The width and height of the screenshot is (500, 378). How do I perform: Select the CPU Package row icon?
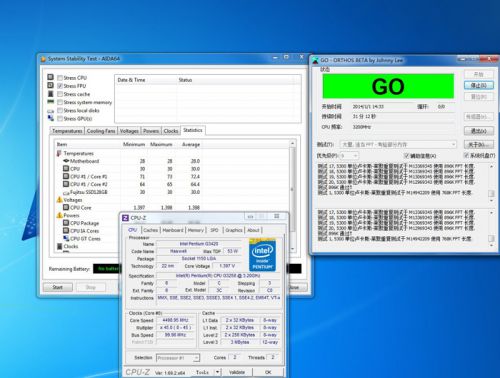(x=66, y=223)
